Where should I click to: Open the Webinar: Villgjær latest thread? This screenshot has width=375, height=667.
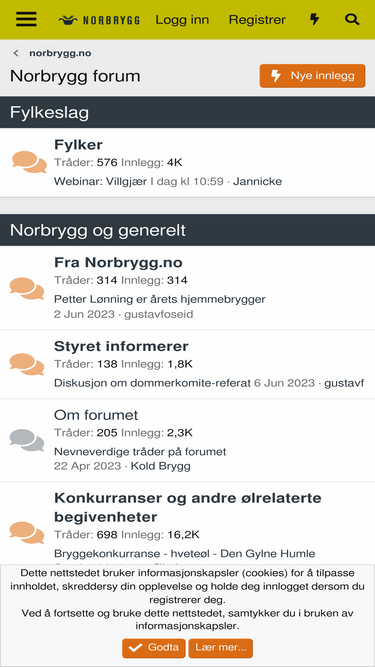101,182
